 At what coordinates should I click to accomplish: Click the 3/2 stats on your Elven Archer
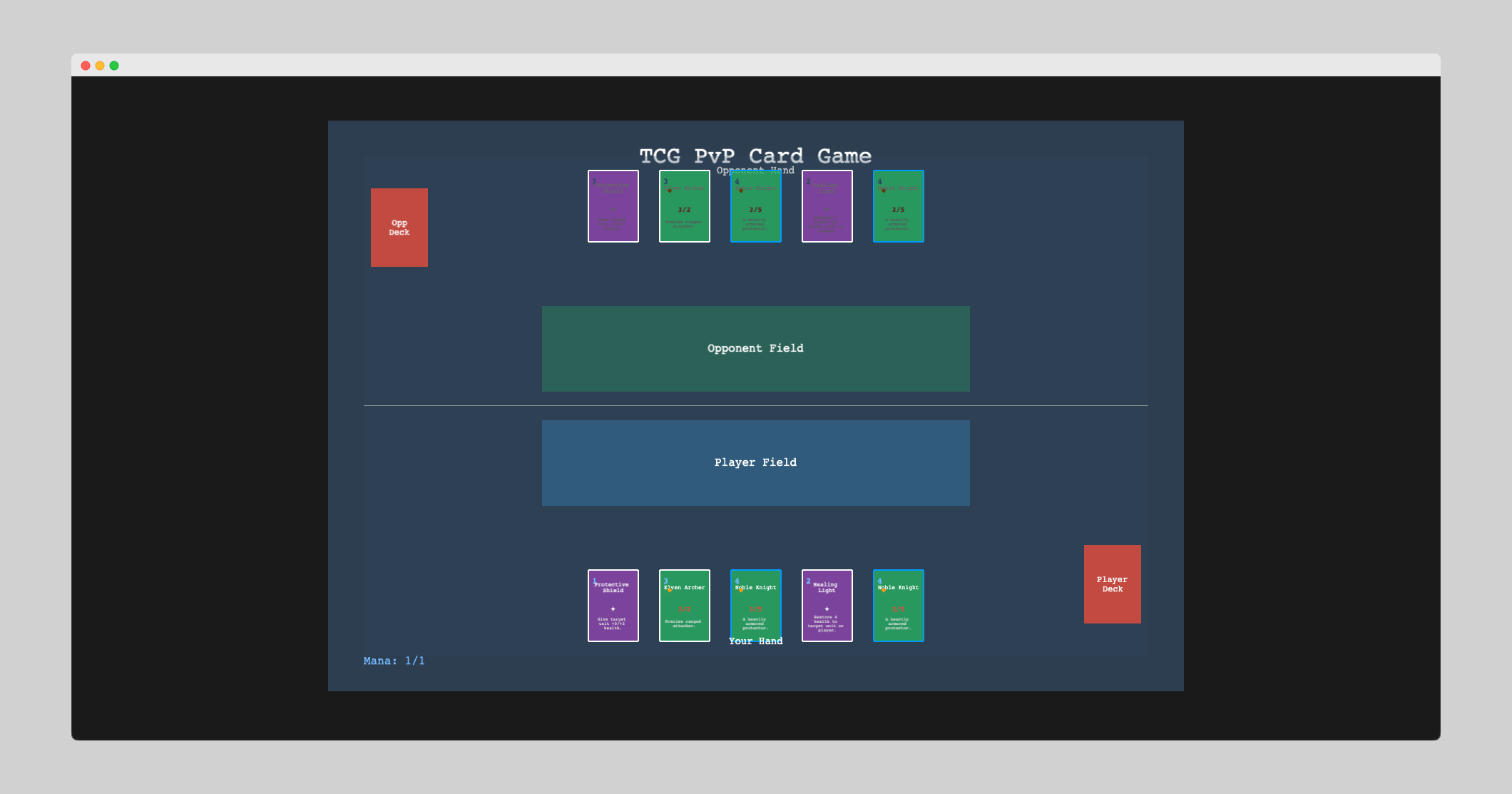click(x=684, y=610)
